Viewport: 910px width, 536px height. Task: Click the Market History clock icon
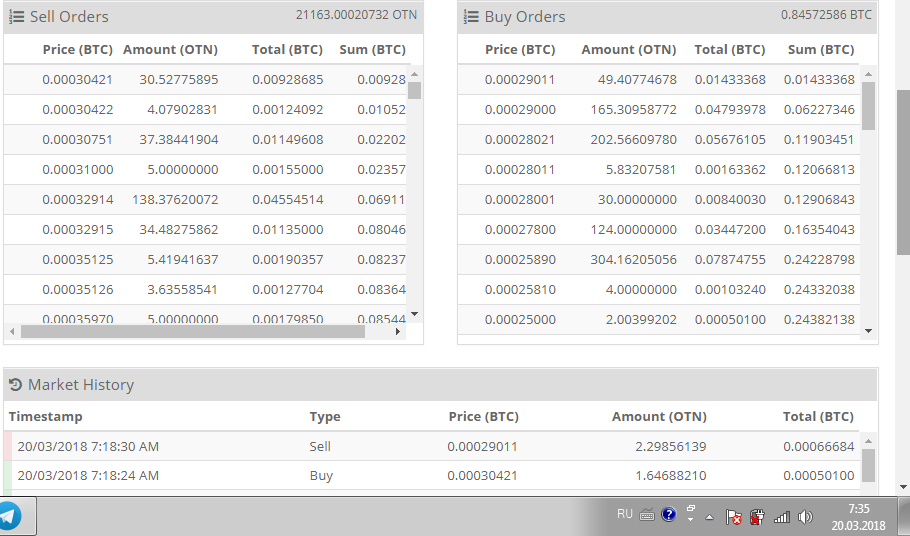point(15,385)
